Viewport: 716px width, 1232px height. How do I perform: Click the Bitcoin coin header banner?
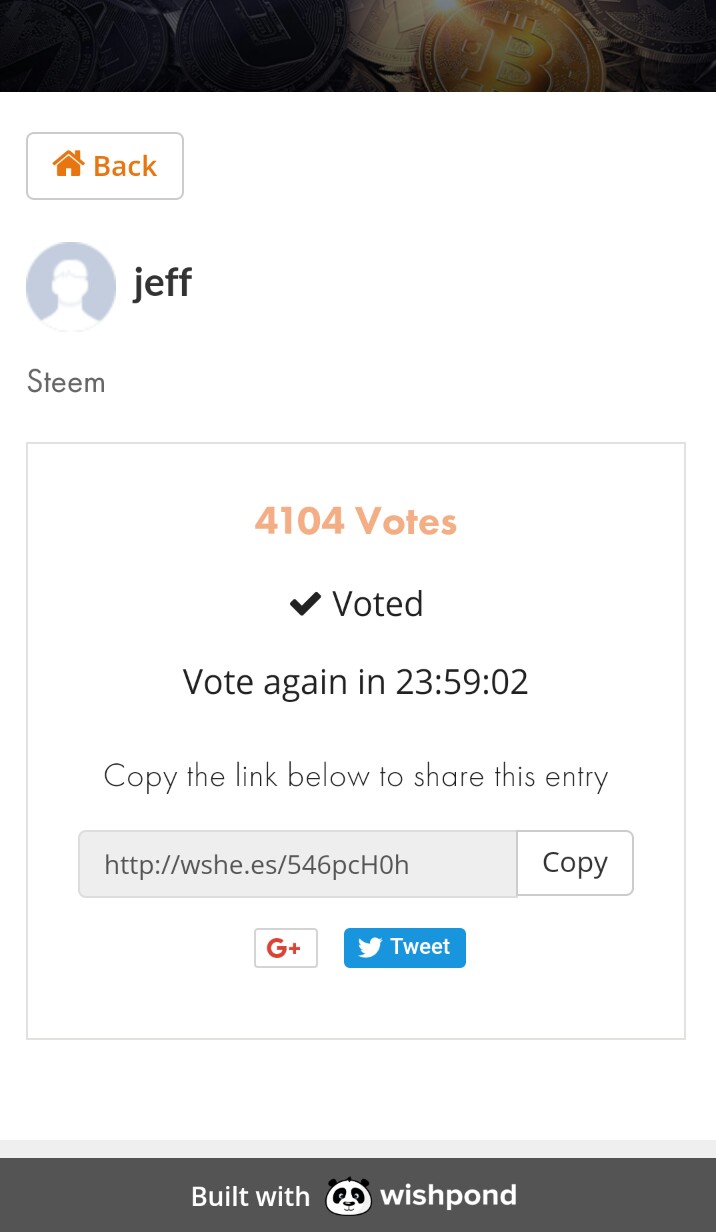point(358,46)
